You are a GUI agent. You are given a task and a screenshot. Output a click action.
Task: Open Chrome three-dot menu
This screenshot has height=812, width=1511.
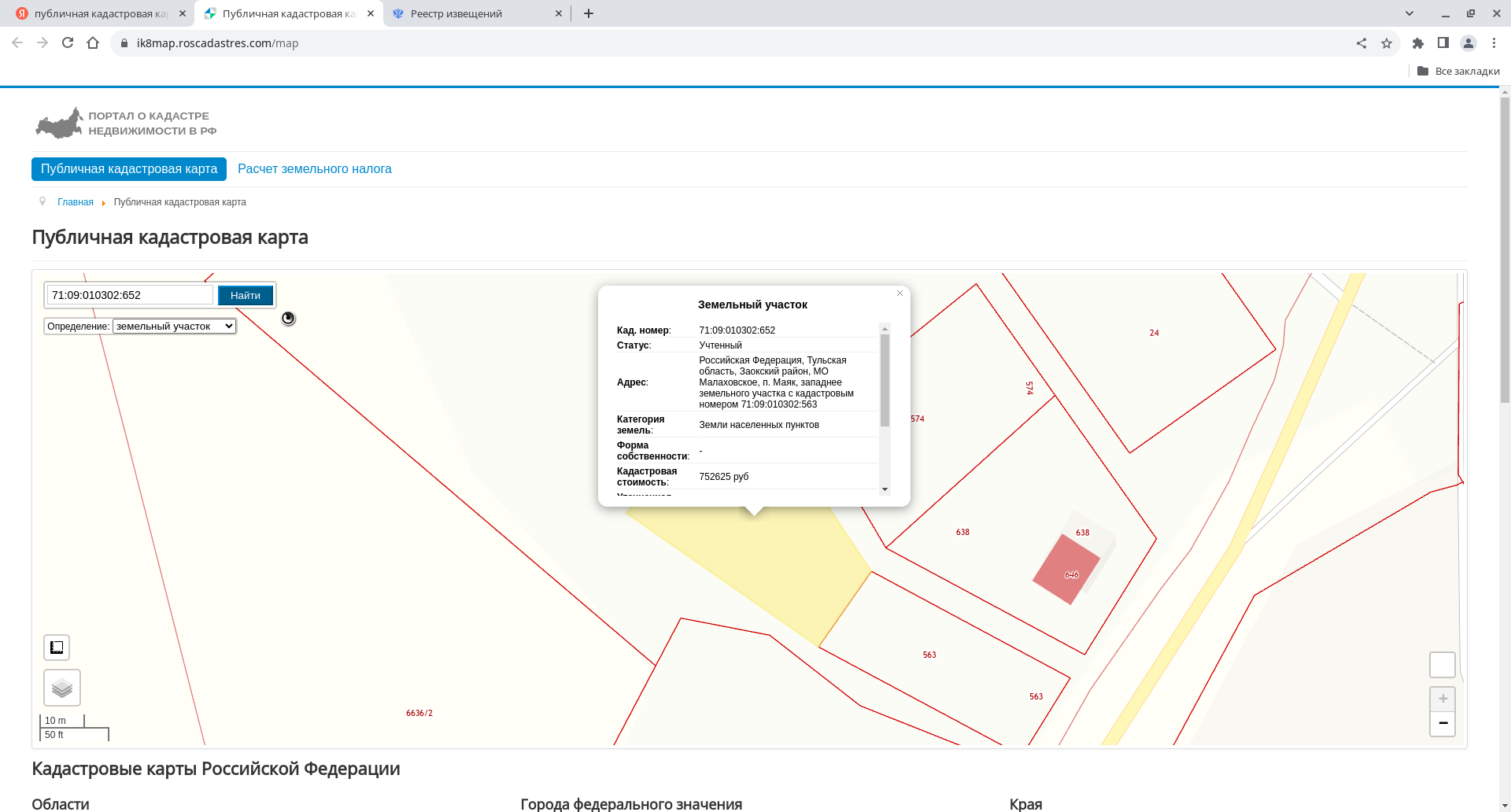point(1494,43)
